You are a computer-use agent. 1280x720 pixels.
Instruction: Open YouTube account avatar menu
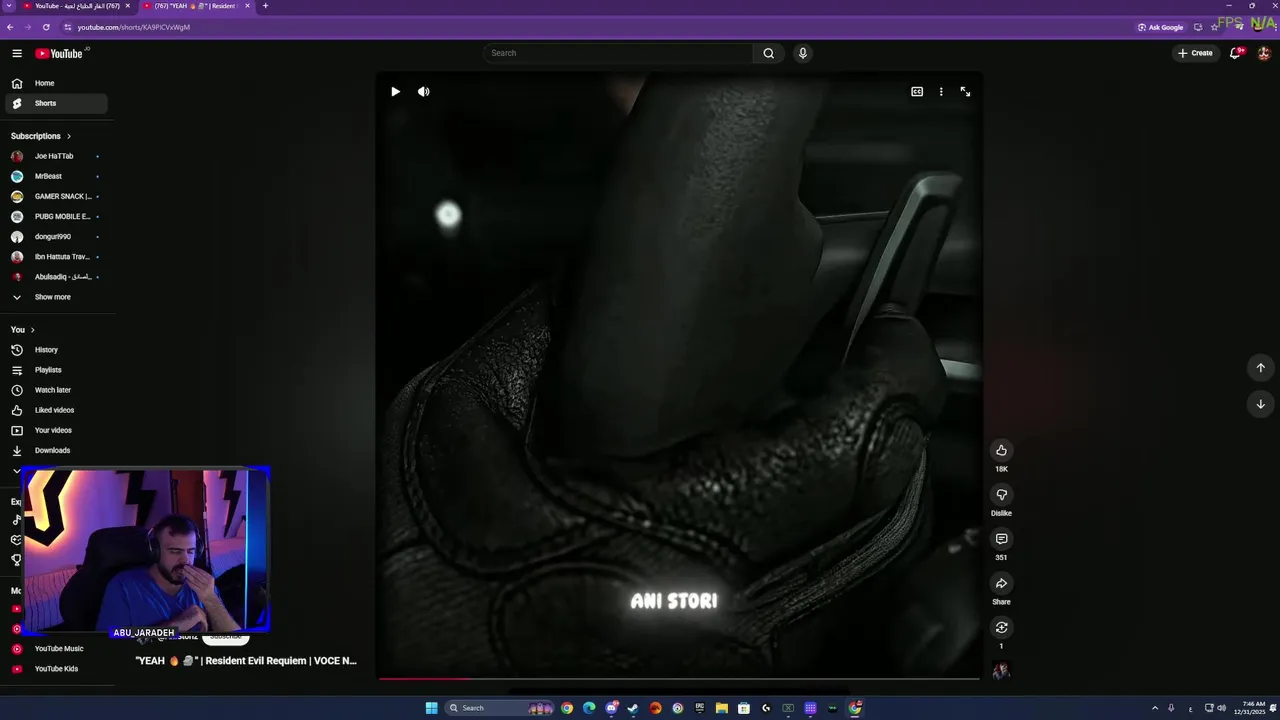pyautogui.click(x=1264, y=53)
